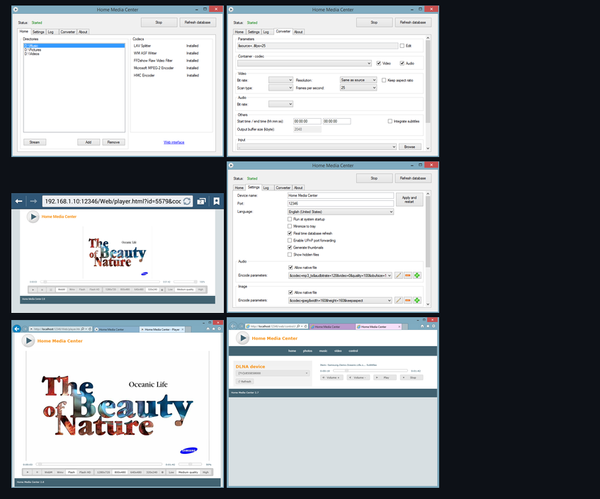Click Home Media Center play logo in mobile browser

click(33, 217)
